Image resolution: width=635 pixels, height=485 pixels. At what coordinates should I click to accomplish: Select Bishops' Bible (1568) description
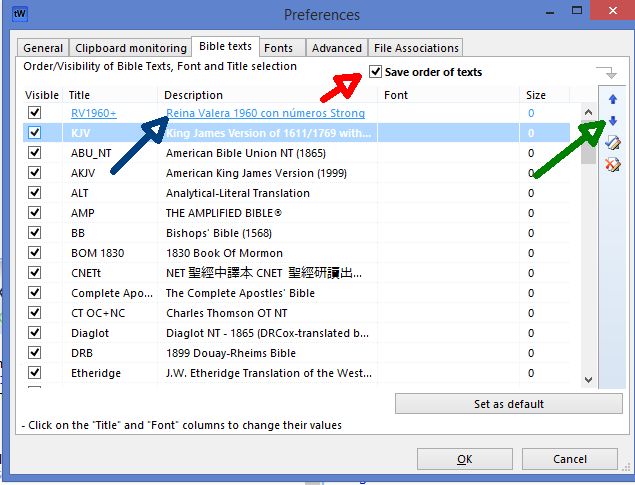(219, 233)
